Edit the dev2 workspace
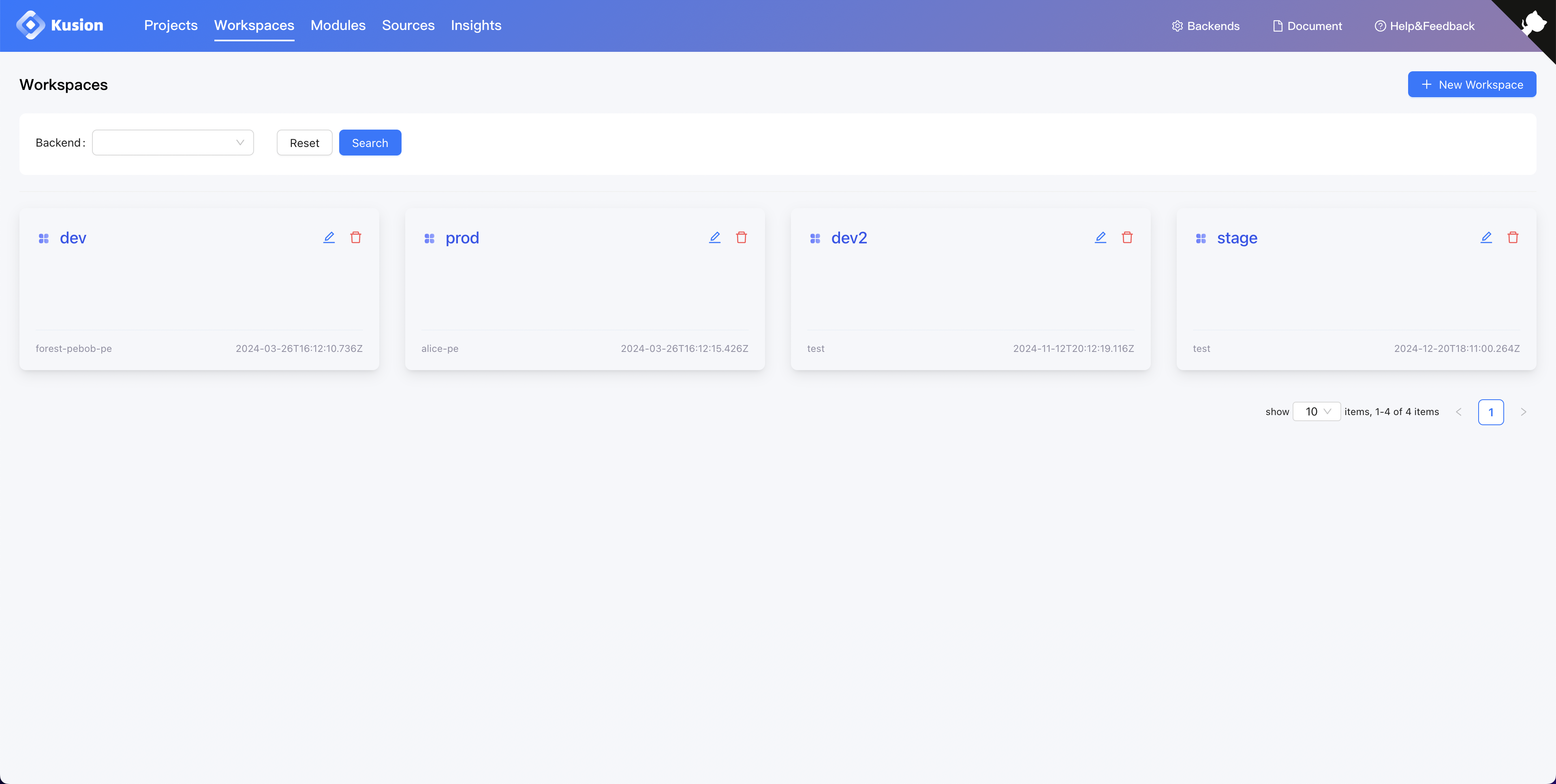 click(x=1100, y=237)
